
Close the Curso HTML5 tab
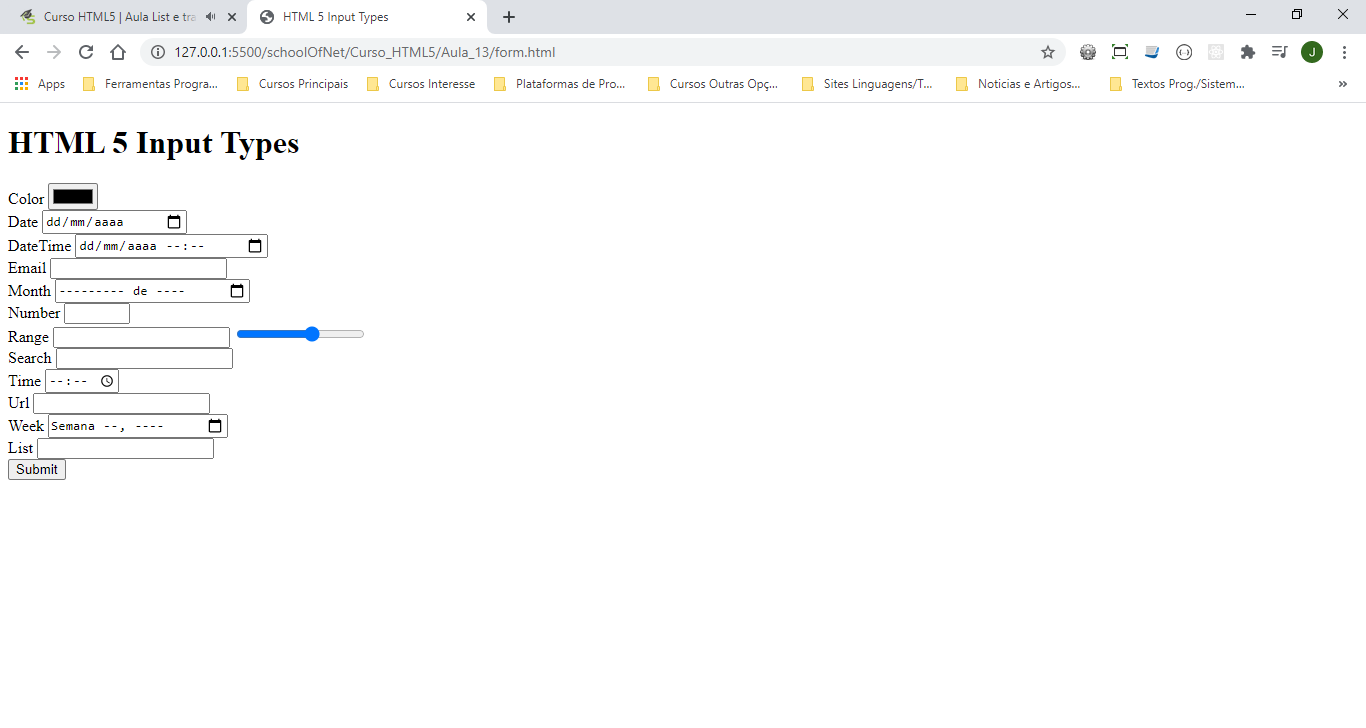[x=232, y=17]
